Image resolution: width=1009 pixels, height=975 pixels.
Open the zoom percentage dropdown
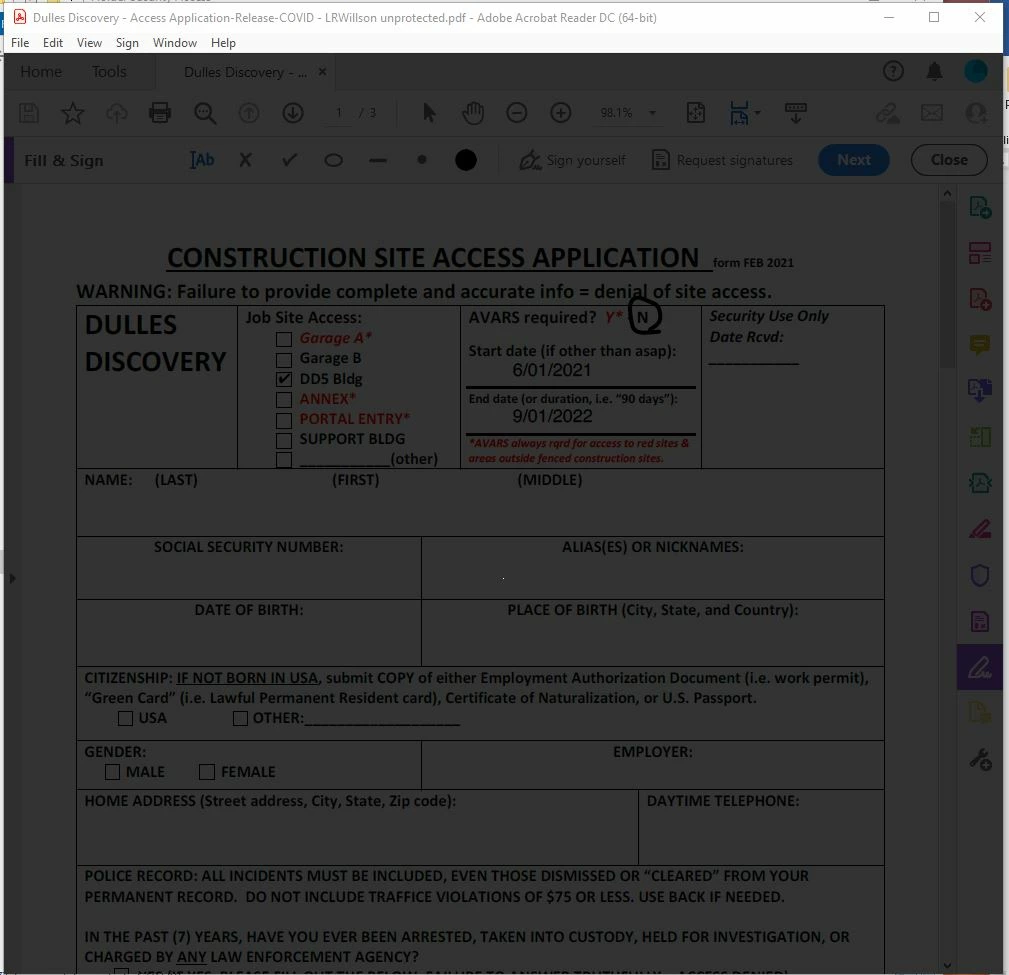click(653, 113)
